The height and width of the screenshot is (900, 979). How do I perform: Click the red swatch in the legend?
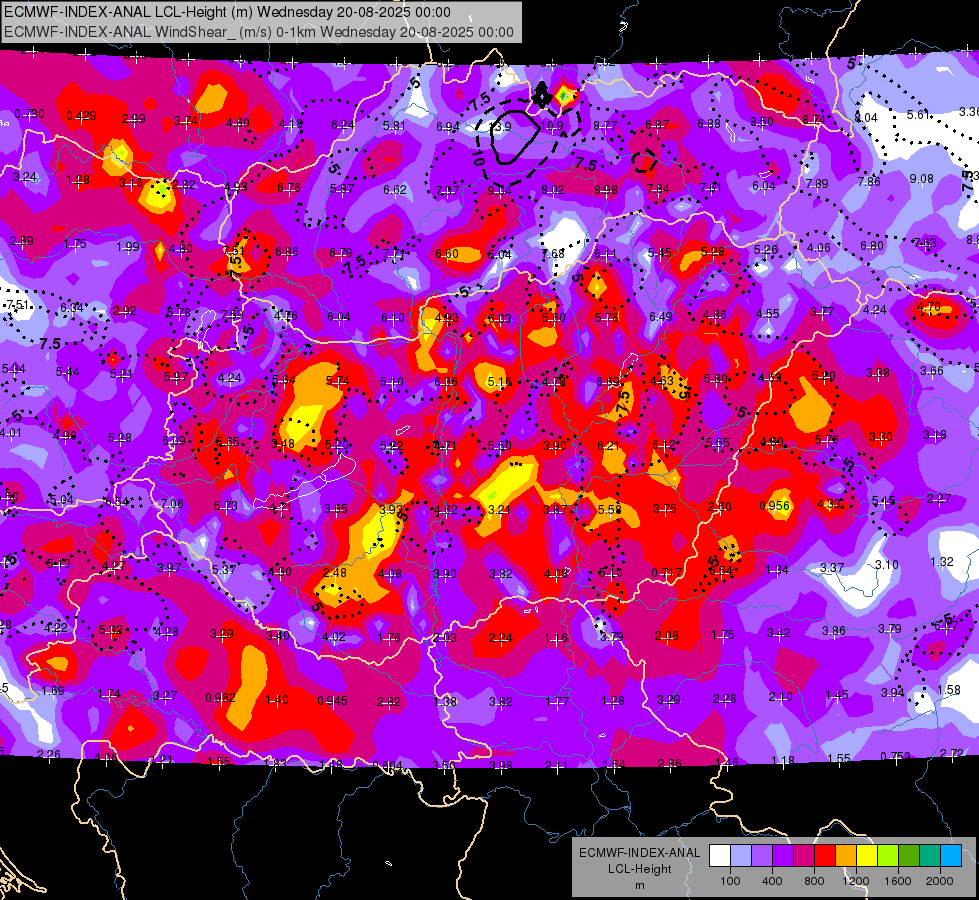click(x=825, y=856)
